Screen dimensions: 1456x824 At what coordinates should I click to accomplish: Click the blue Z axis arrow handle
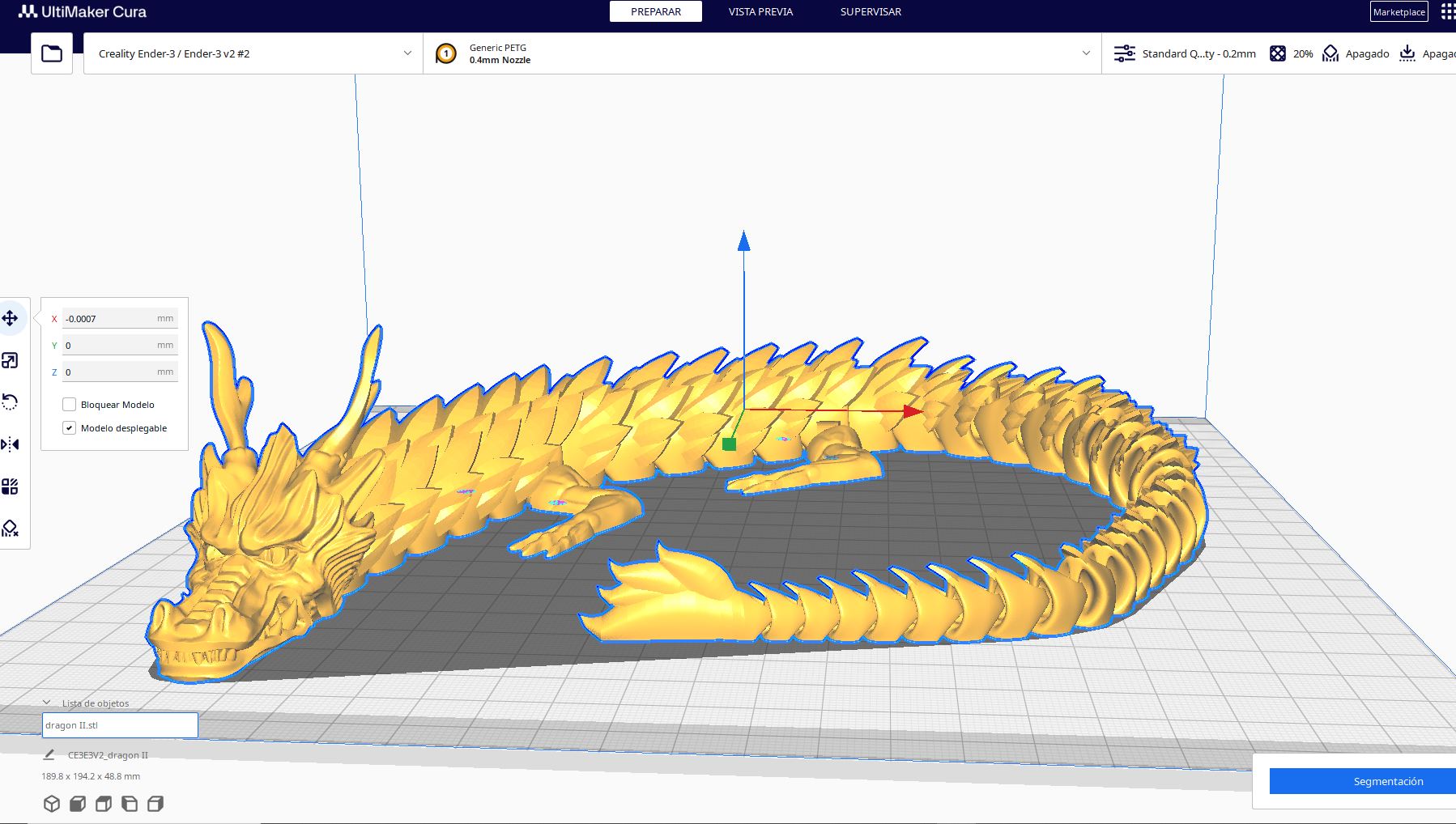743,240
